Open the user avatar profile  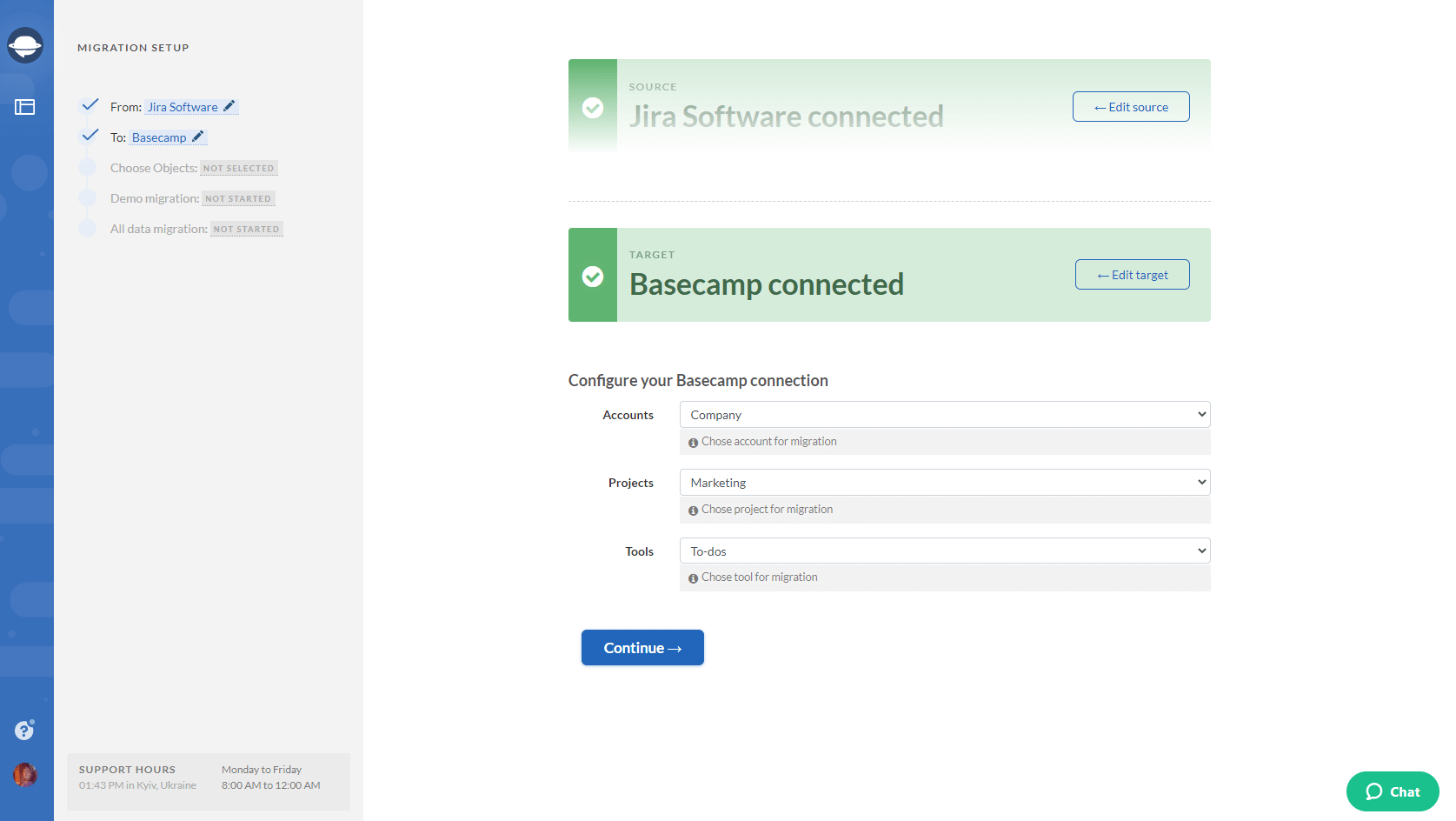tap(25, 774)
